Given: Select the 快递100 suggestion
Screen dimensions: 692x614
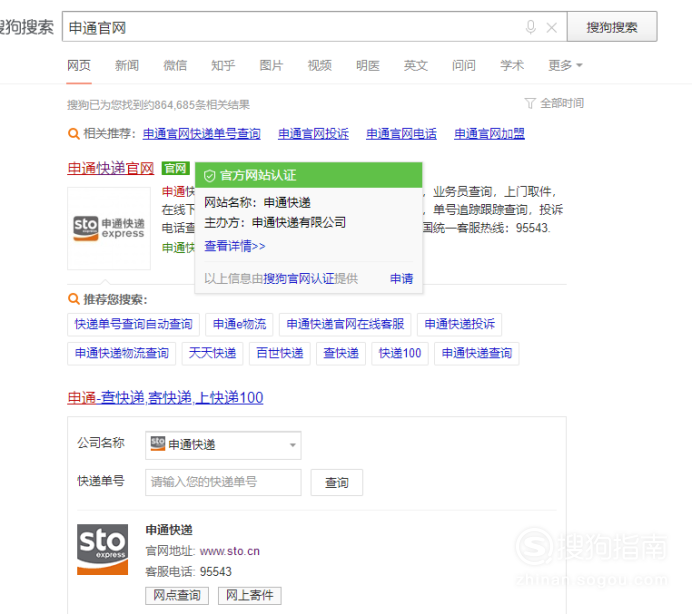Looking at the screenshot, I should (x=400, y=354).
